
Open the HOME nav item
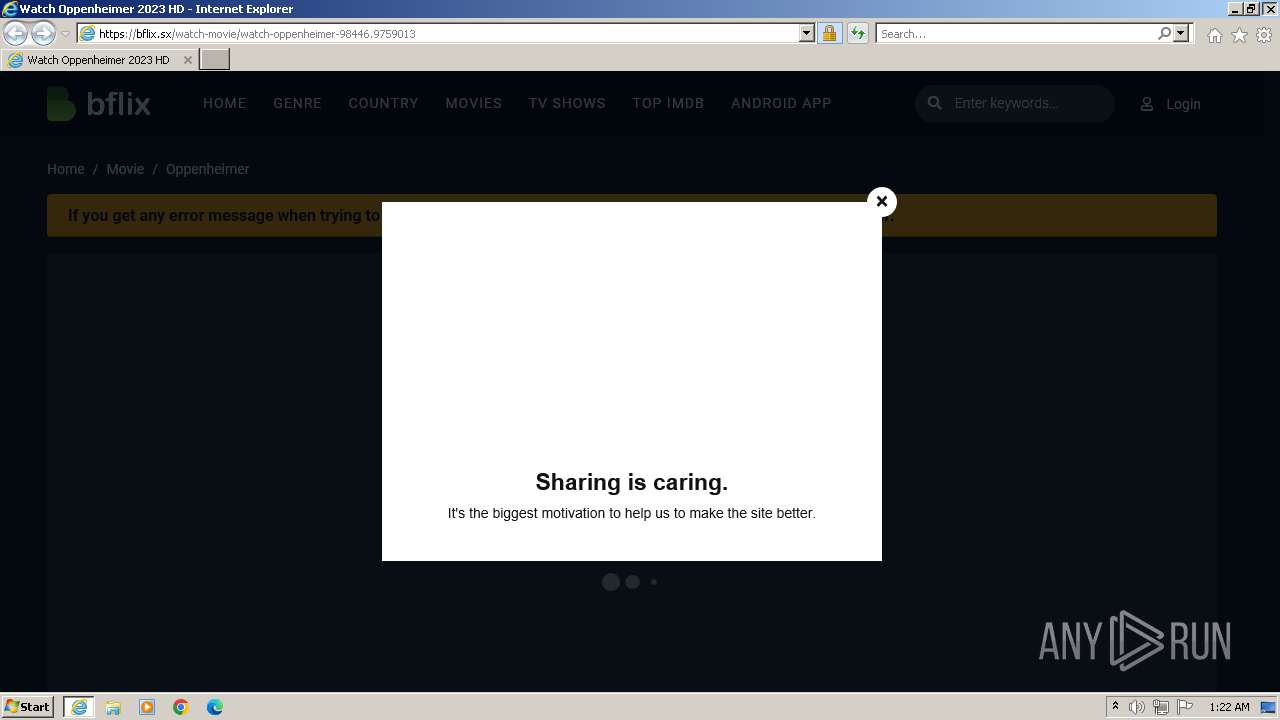point(224,103)
